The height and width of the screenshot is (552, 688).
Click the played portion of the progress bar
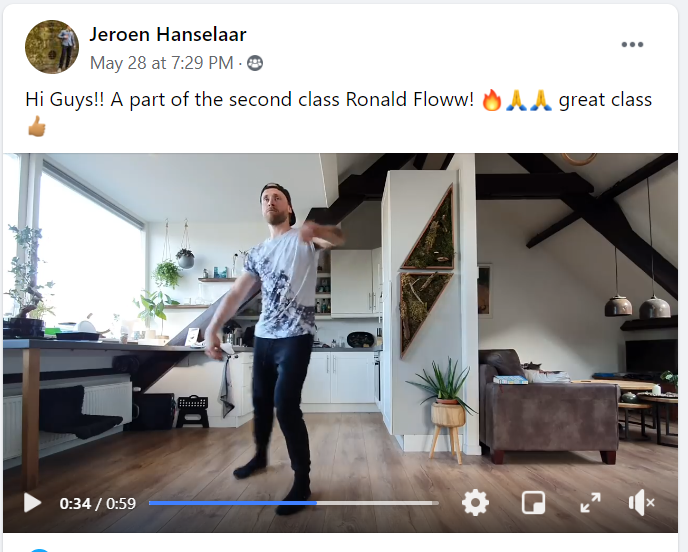click(x=233, y=503)
